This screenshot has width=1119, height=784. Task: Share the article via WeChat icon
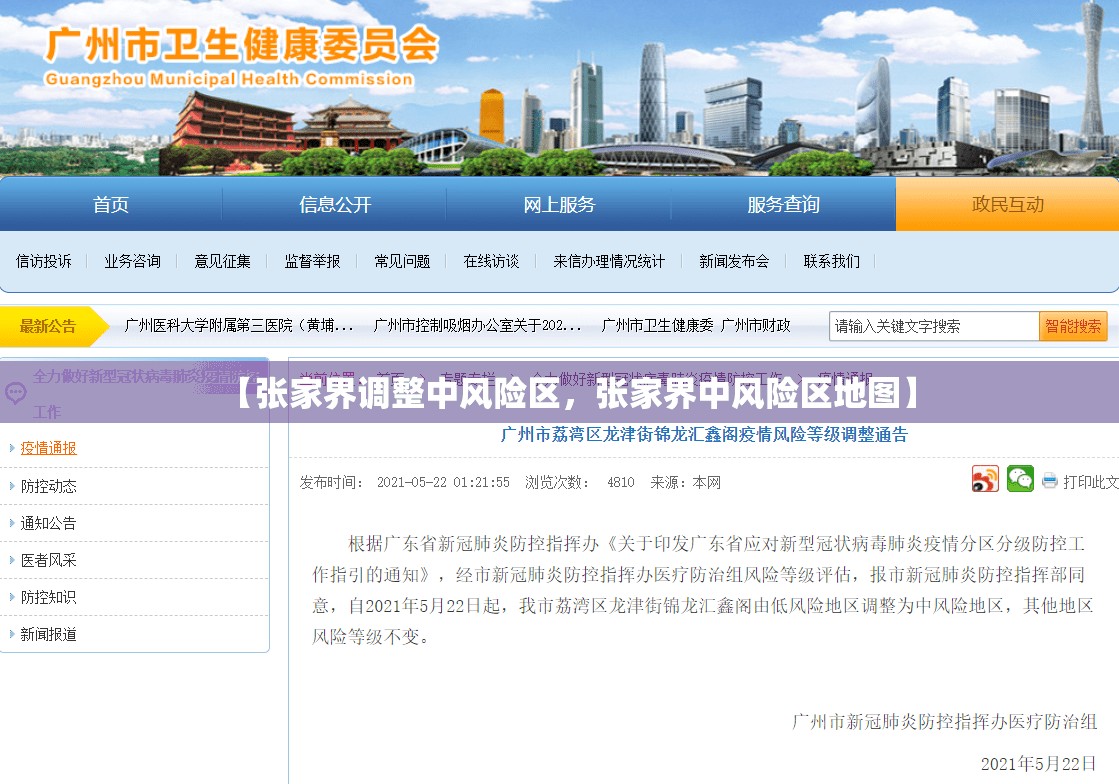tap(1020, 479)
